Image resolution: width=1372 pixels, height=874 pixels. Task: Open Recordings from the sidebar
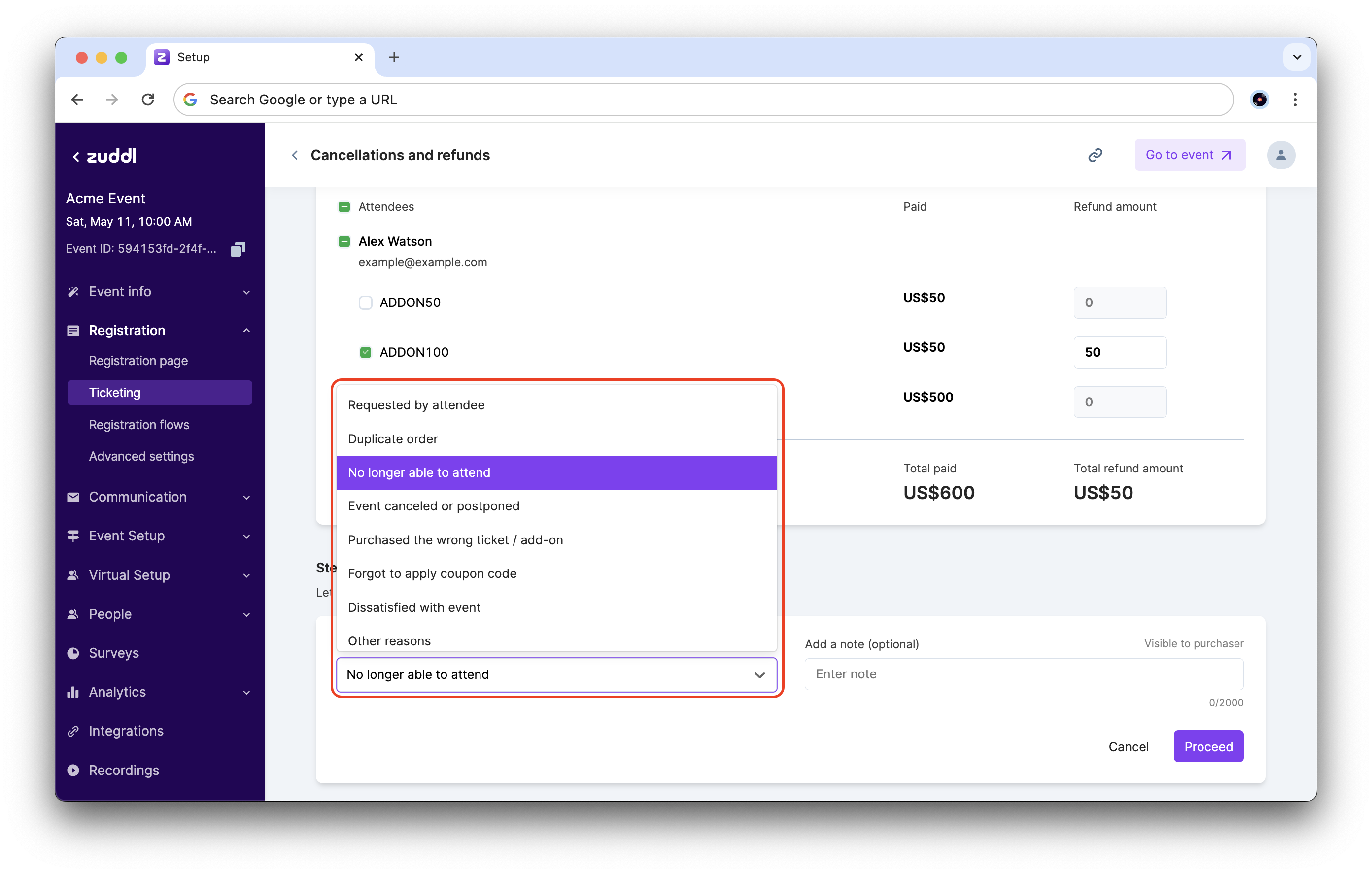(124, 770)
